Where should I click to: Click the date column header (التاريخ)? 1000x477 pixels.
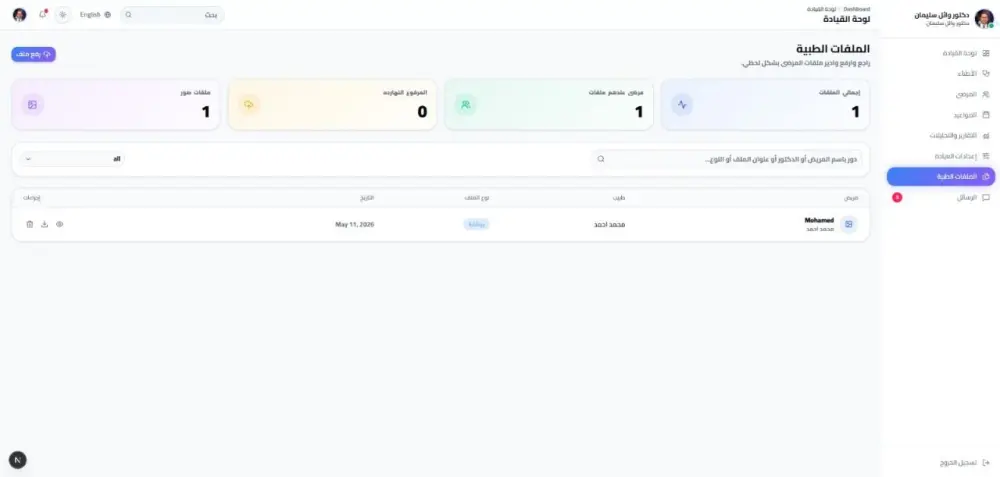[x=367, y=198]
